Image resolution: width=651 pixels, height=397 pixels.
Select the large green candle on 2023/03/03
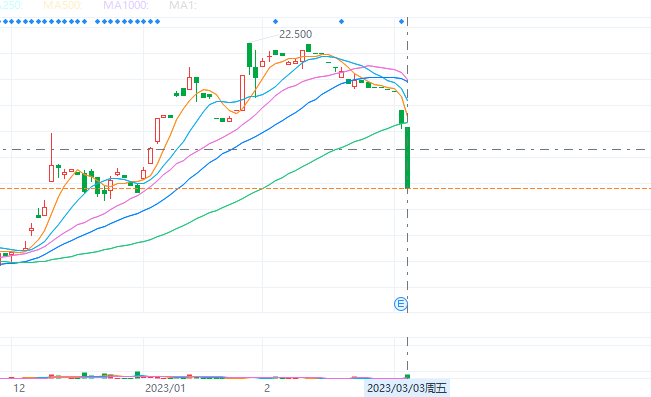(408, 158)
